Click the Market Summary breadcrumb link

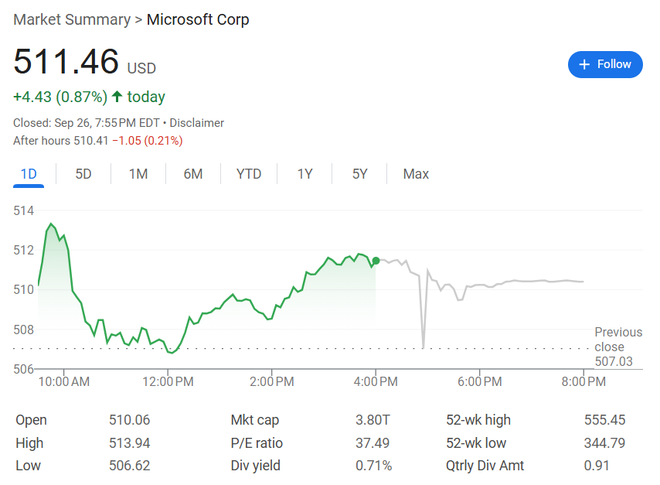71,20
